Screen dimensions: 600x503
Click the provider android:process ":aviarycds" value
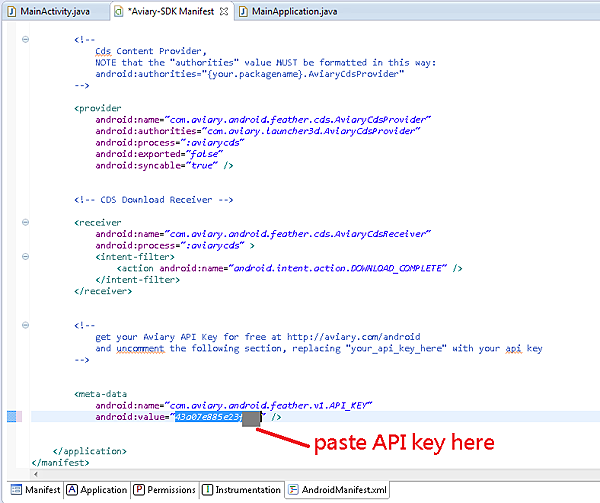point(210,142)
